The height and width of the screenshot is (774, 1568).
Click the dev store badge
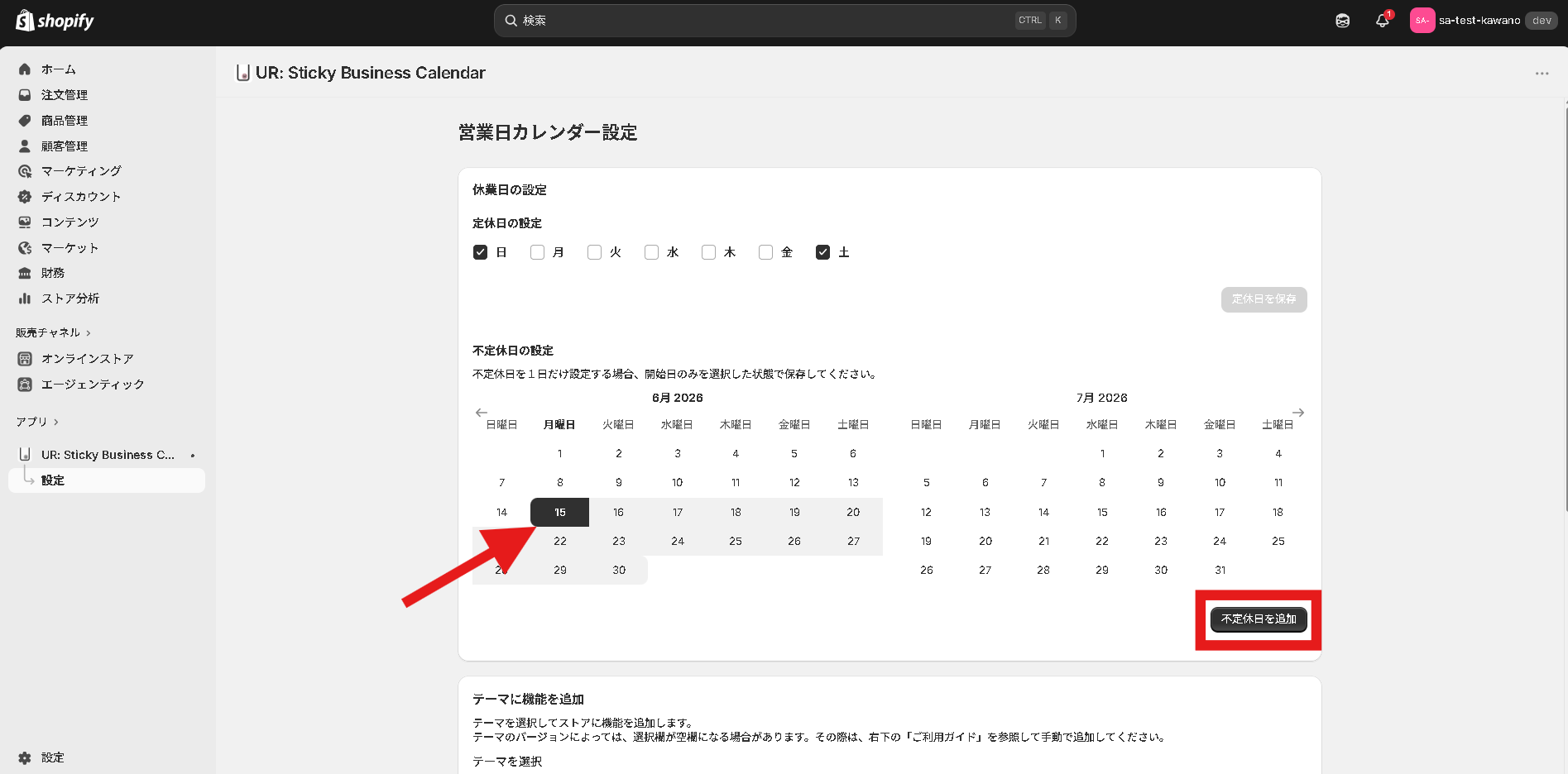point(1542,21)
